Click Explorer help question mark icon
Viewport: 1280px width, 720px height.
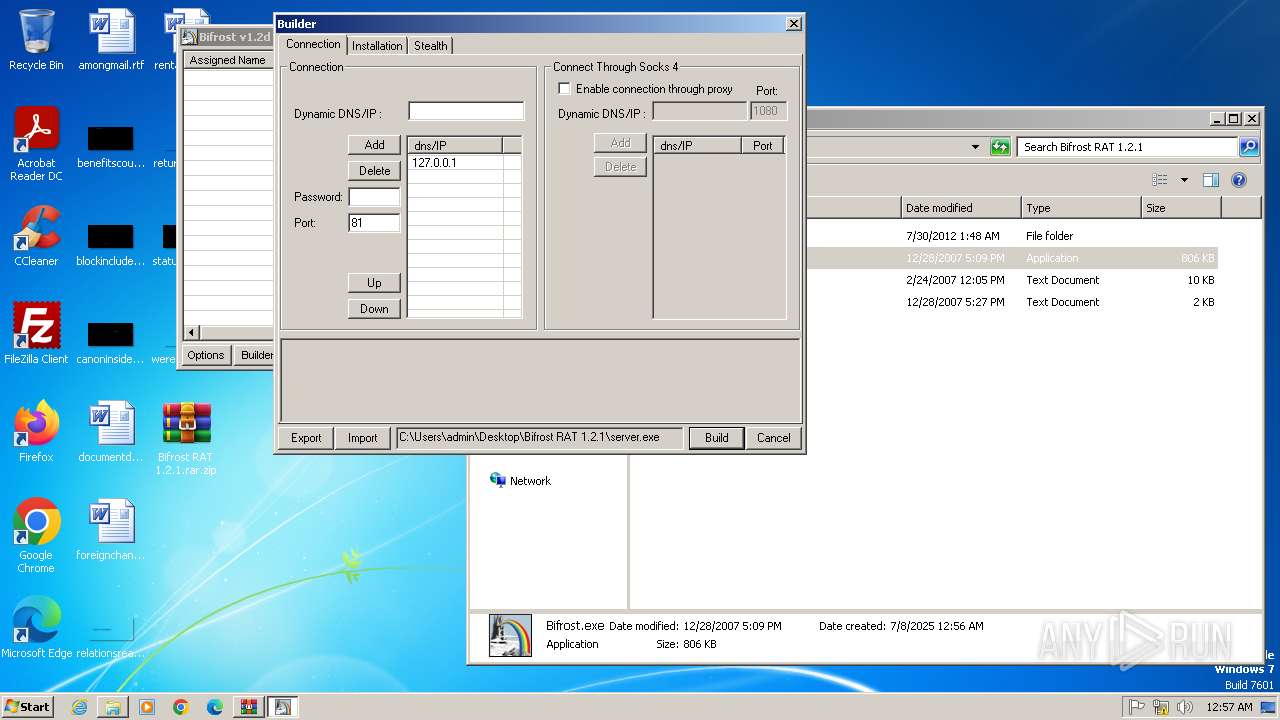coord(1239,180)
